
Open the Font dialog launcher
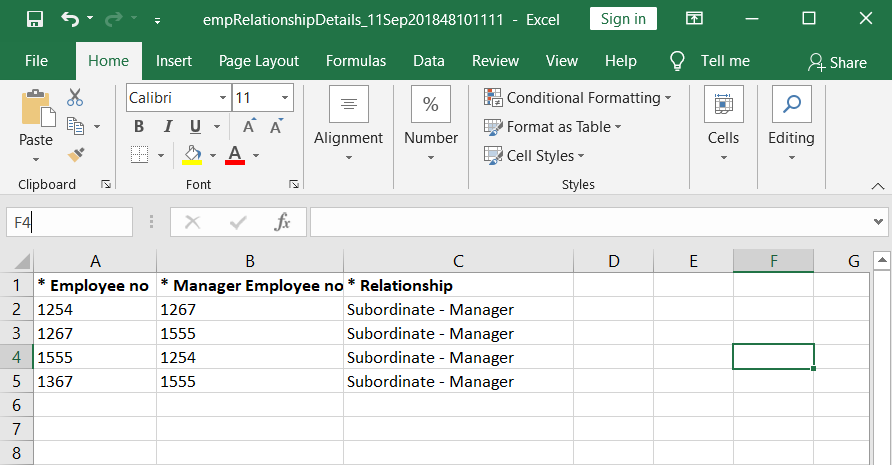[x=294, y=184]
